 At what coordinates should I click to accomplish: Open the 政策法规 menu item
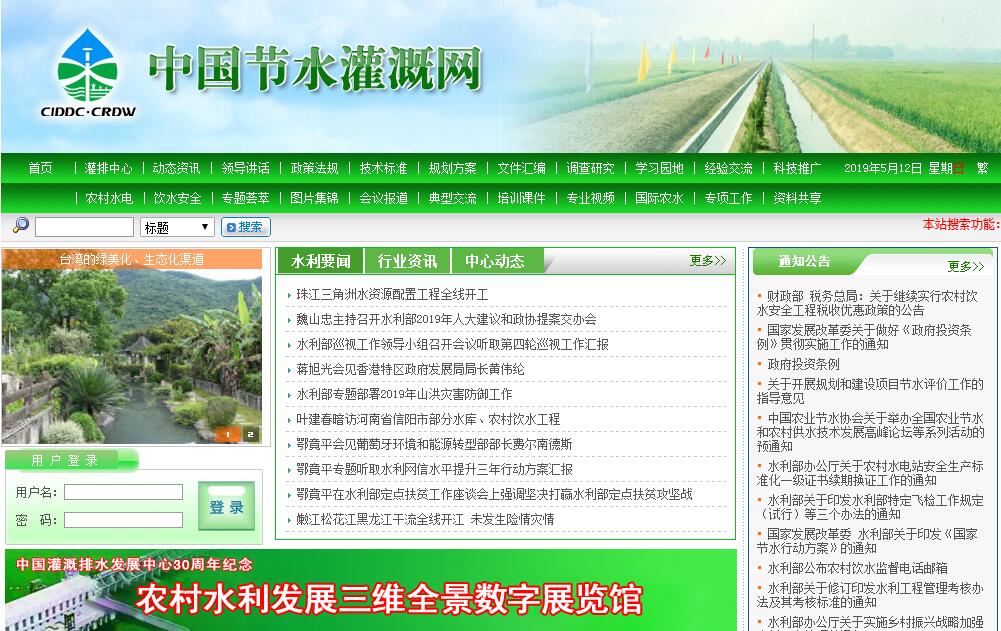click(315, 168)
